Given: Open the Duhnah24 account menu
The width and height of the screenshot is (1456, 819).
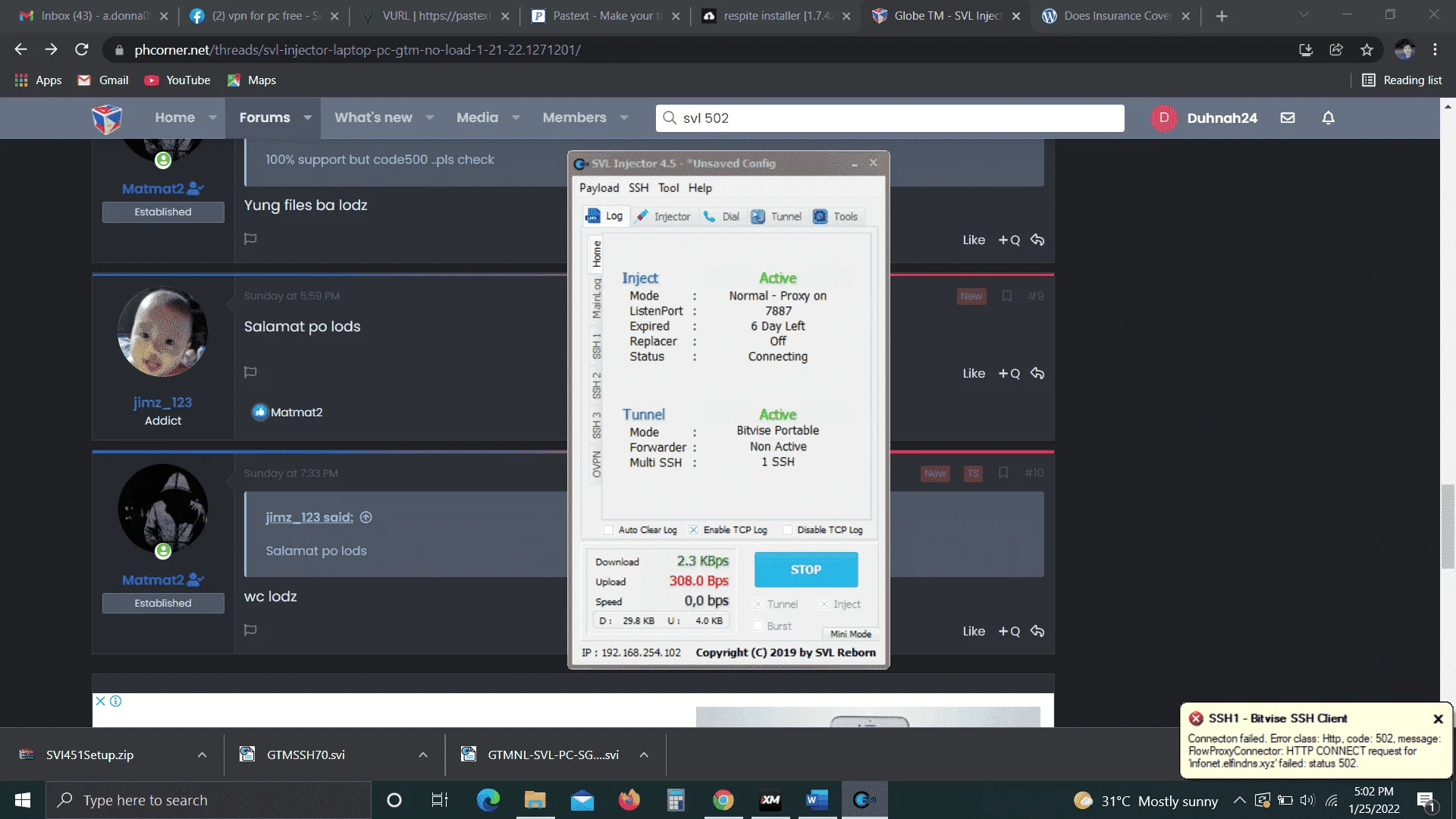Looking at the screenshot, I should coord(1204,118).
